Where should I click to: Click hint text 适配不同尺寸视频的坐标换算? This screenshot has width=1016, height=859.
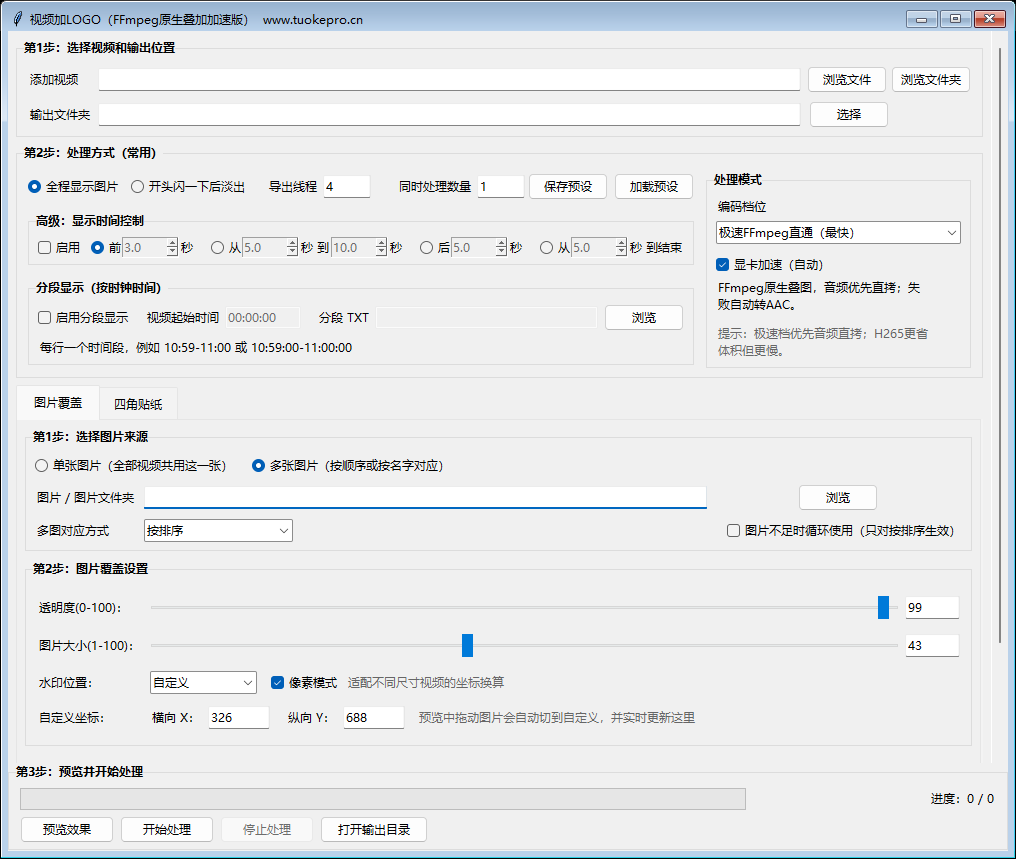tap(426, 682)
